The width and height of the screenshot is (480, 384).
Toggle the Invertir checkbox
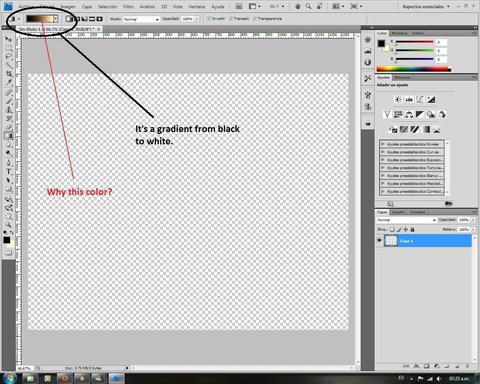pyautogui.click(x=209, y=19)
